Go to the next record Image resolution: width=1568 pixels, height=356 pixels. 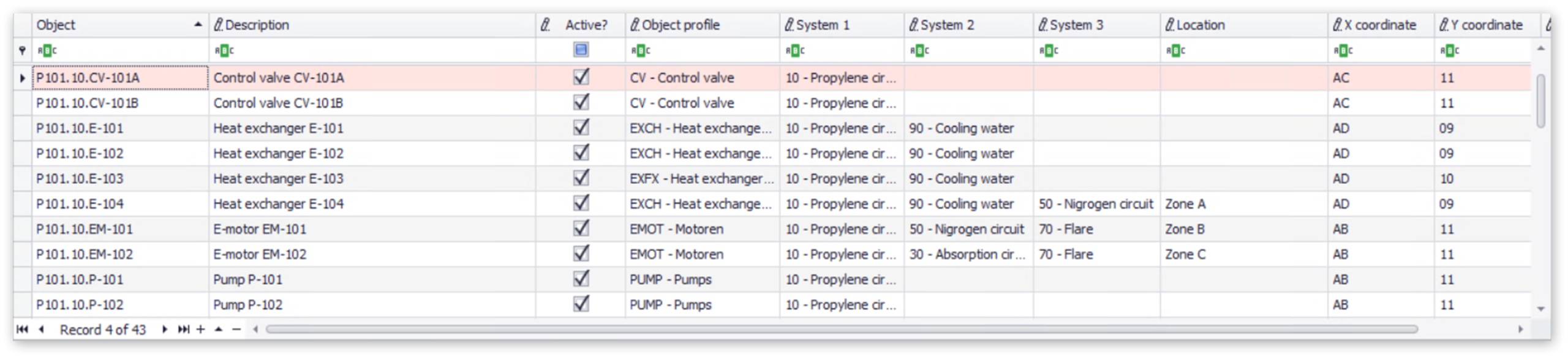[165, 330]
